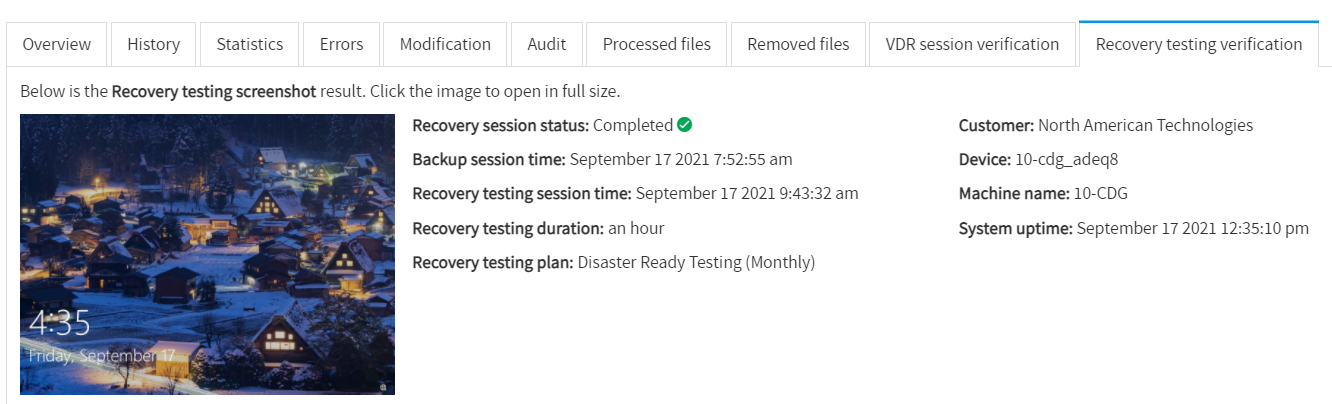Open the History tab
The image size is (1332, 404).
click(x=154, y=44)
